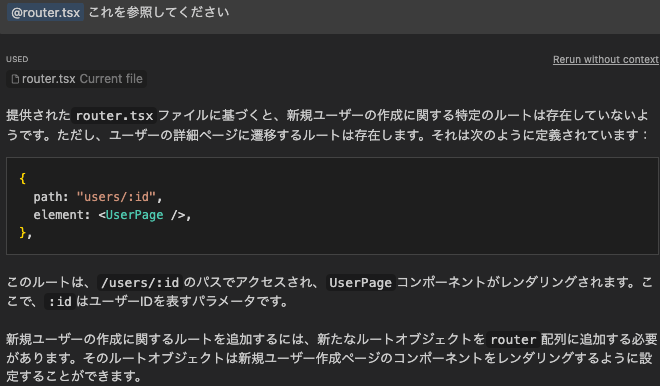Click inline code 'UserPage' in the paragraph
Image resolution: width=660 pixels, height=386 pixels.
[x=360, y=282]
